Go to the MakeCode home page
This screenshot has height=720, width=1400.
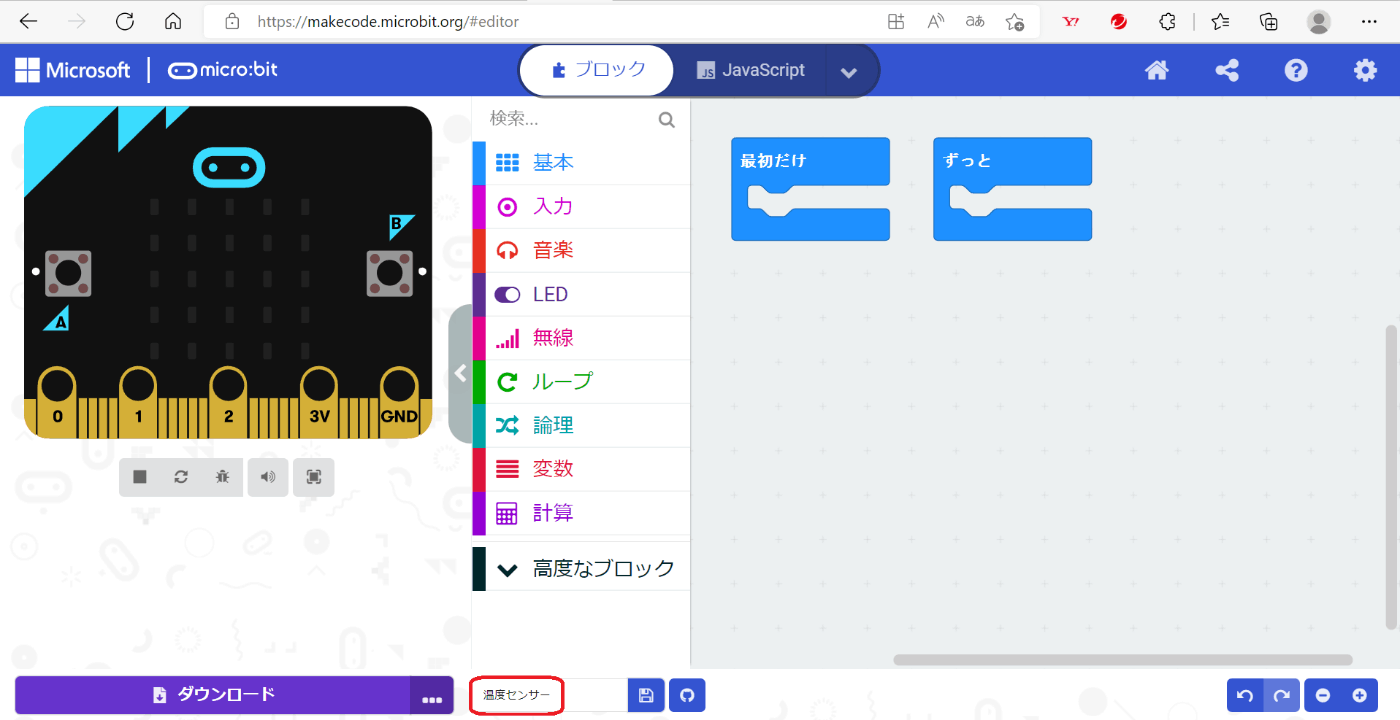click(1157, 70)
